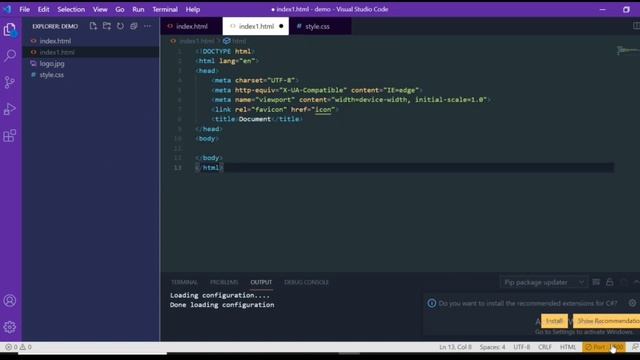Open the Source Control view
This screenshot has height=360, width=640.
click(x=10, y=82)
